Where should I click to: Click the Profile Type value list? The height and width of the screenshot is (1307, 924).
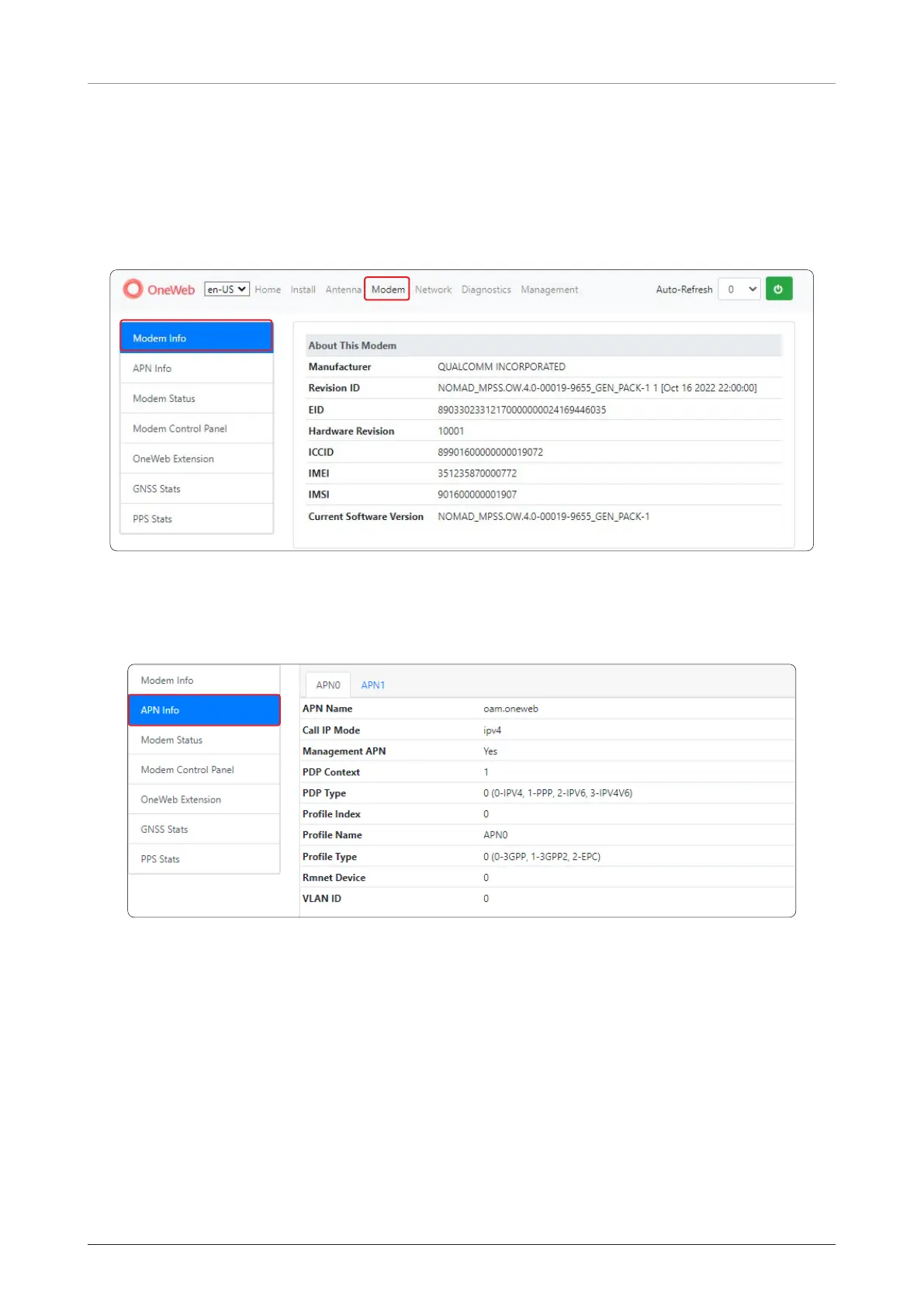[x=542, y=857]
